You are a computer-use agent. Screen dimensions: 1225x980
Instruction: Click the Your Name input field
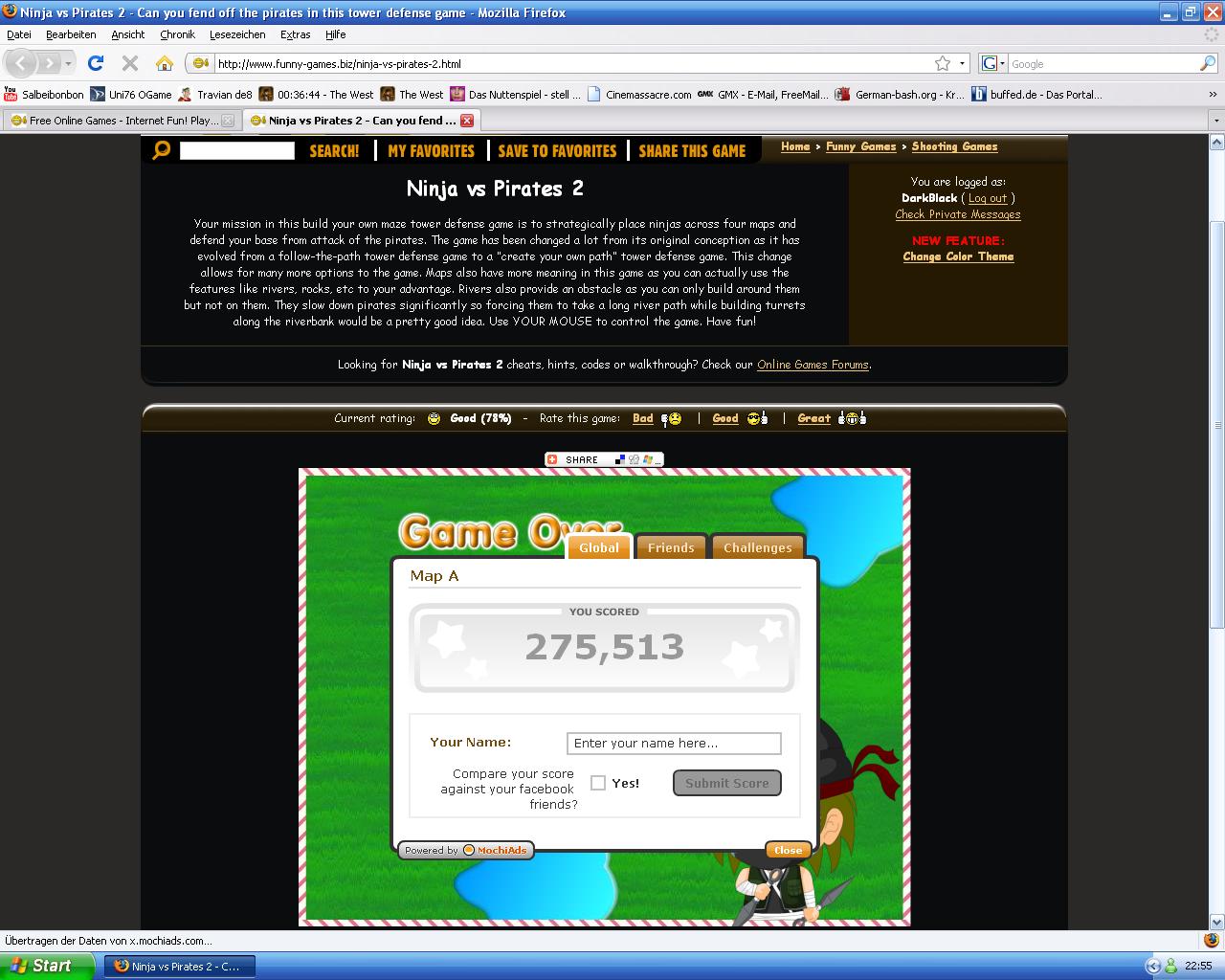point(674,744)
